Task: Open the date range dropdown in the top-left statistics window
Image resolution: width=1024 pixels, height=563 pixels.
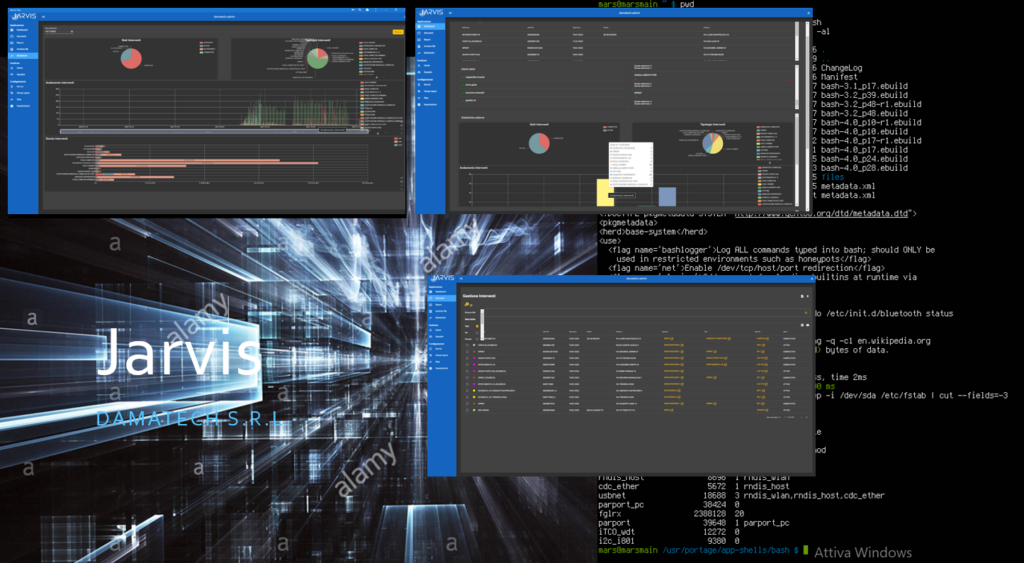Action: [x=59, y=31]
